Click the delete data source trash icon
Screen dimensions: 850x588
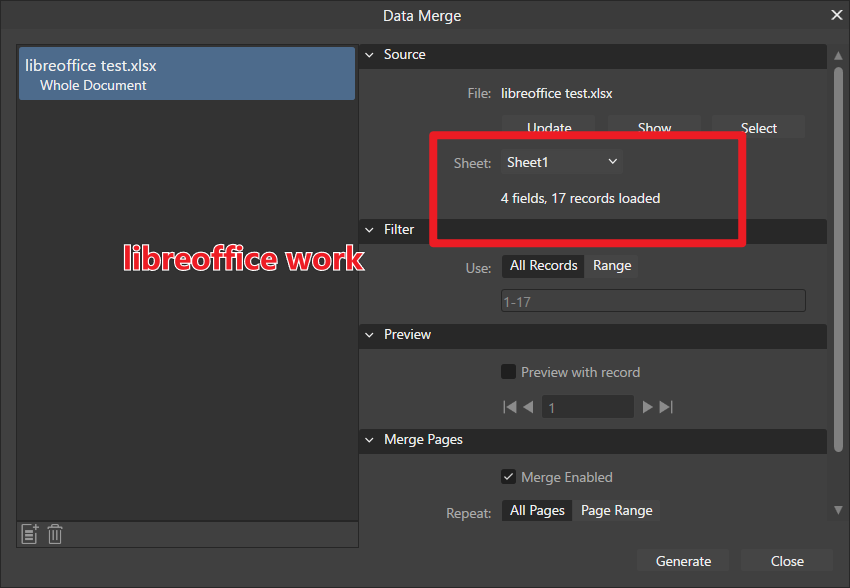[54, 533]
